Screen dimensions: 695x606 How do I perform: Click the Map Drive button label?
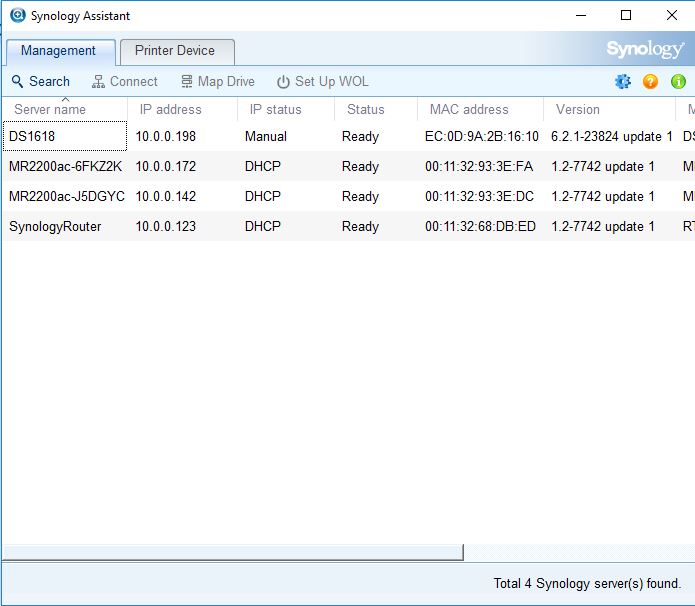[226, 82]
